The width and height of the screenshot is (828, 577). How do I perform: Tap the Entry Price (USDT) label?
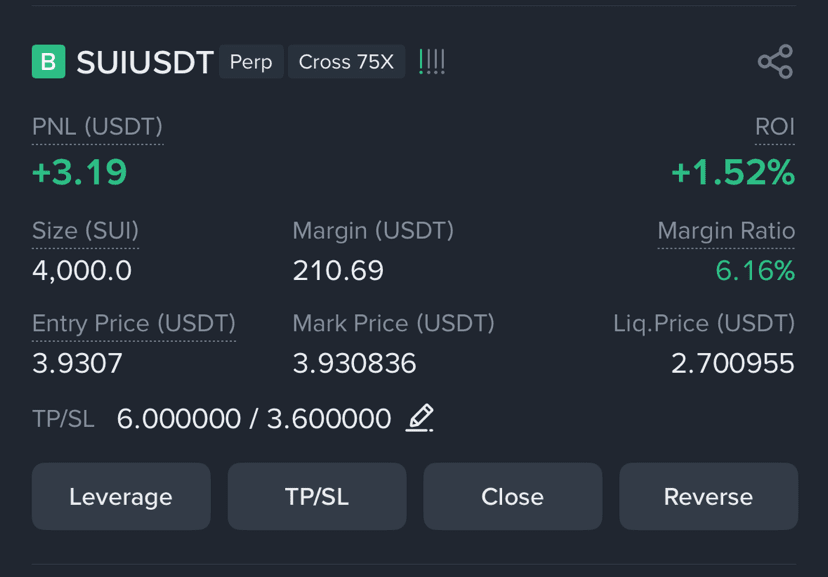tap(134, 324)
